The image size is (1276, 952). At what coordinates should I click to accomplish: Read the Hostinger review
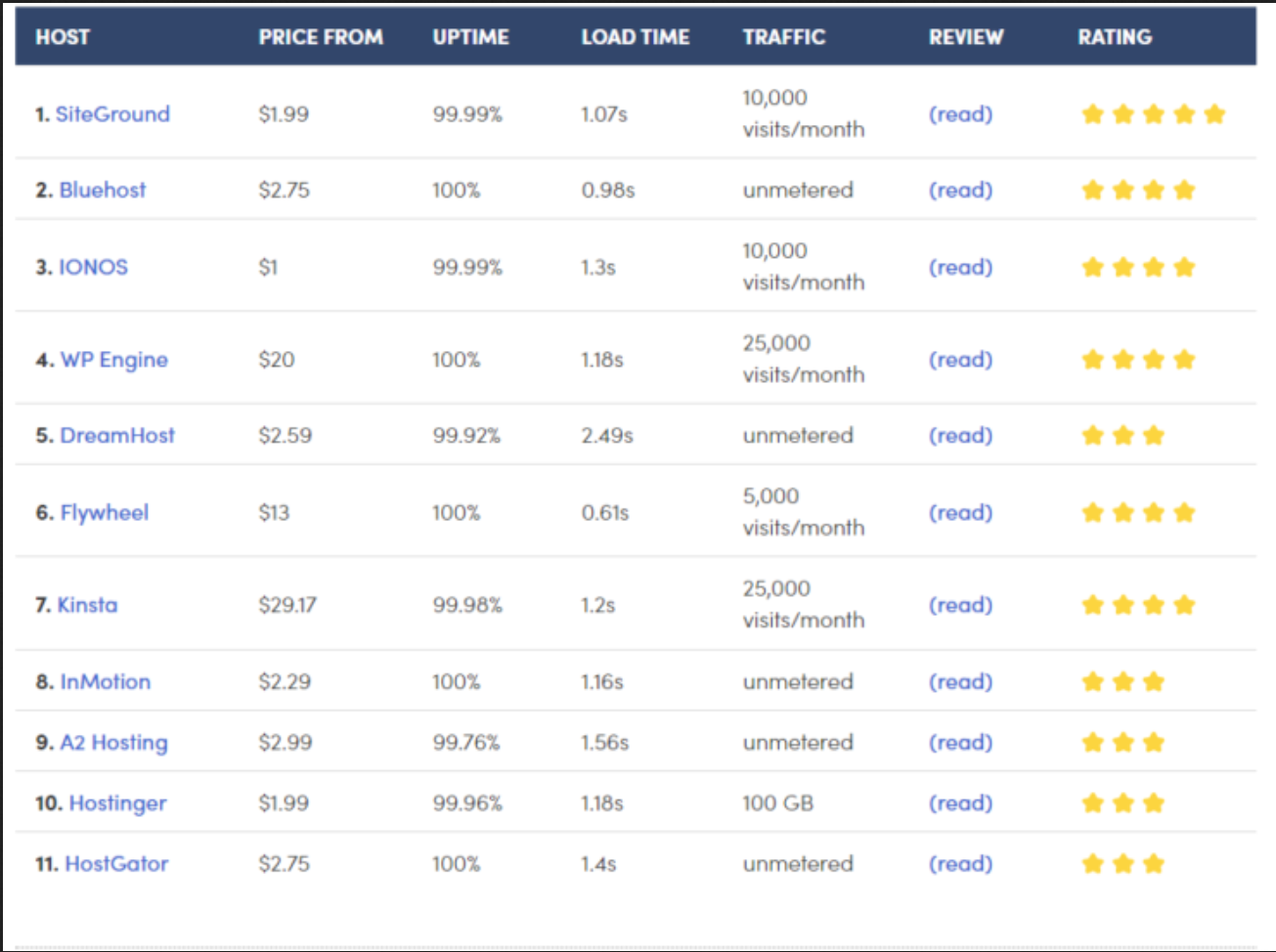pyautogui.click(x=960, y=803)
